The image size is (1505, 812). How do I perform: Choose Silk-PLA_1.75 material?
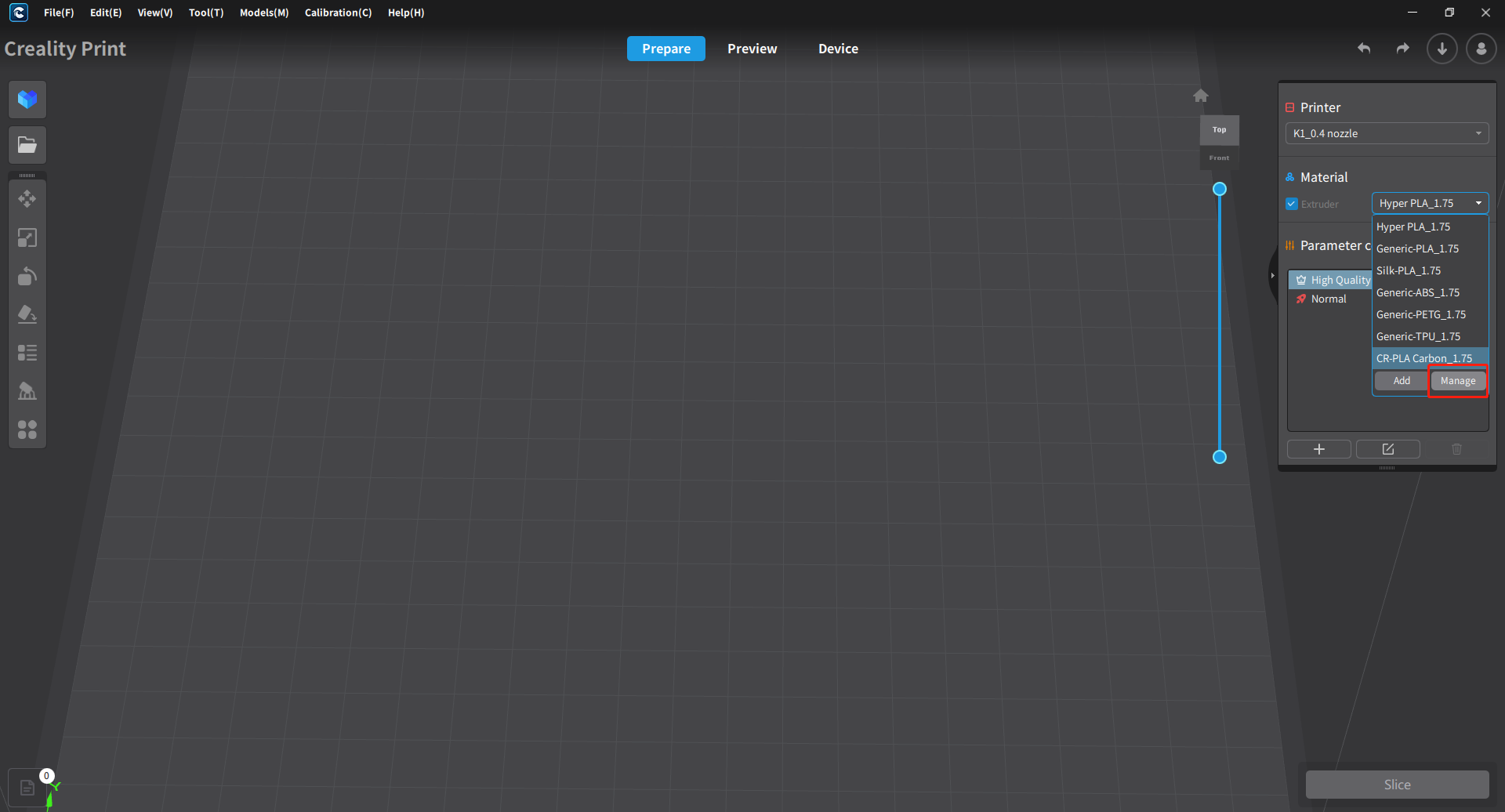[x=1431, y=270]
